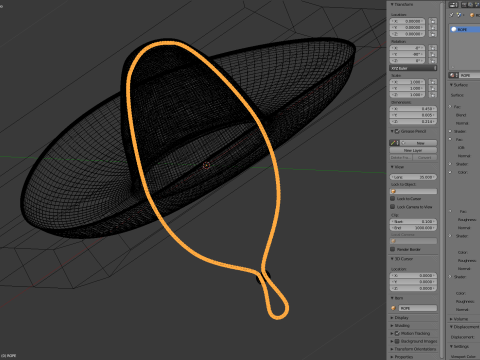Screen dimensions: 480x360
Task: Click the ROPE object name field in Item panel
Action: (418, 308)
